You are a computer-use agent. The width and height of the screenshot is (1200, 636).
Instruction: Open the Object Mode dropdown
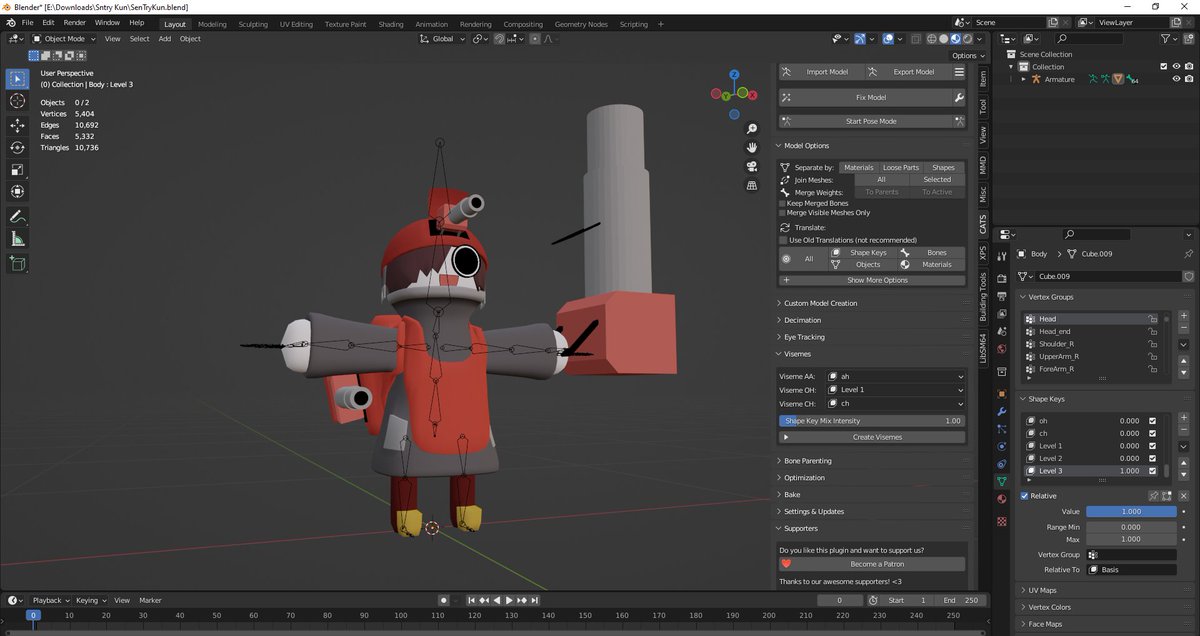click(64, 39)
